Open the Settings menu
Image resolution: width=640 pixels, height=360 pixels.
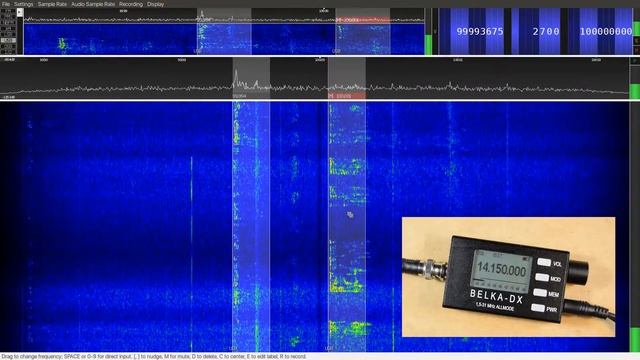tap(24, 4)
